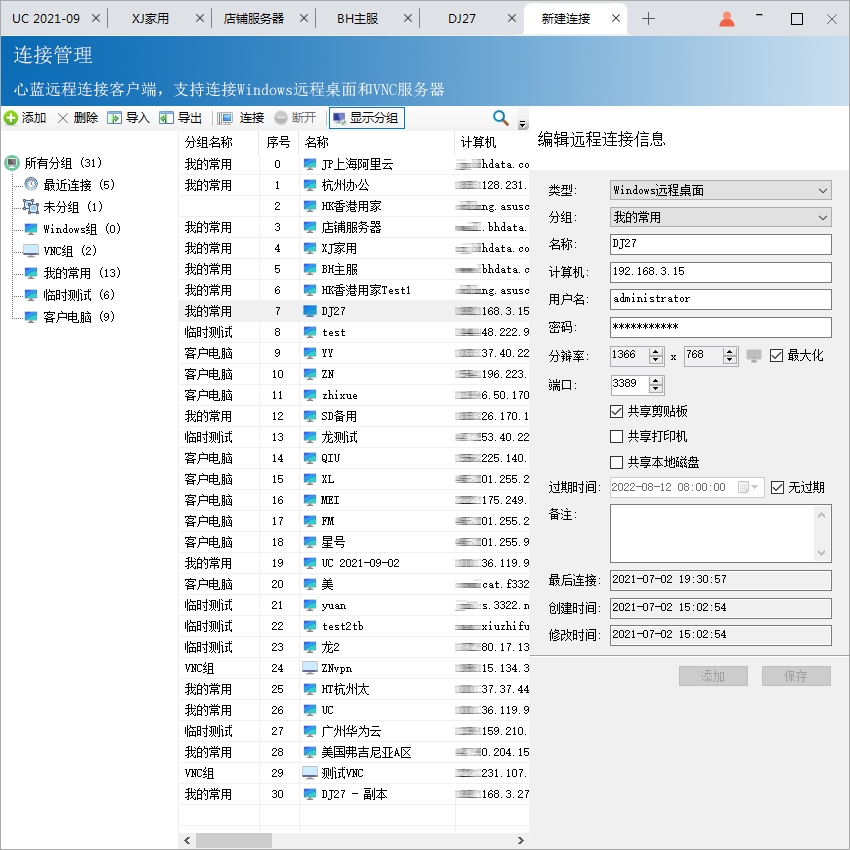Click the 名称 field containing DJ27
This screenshot has height=850, width=850.
[x=720, y=244]
